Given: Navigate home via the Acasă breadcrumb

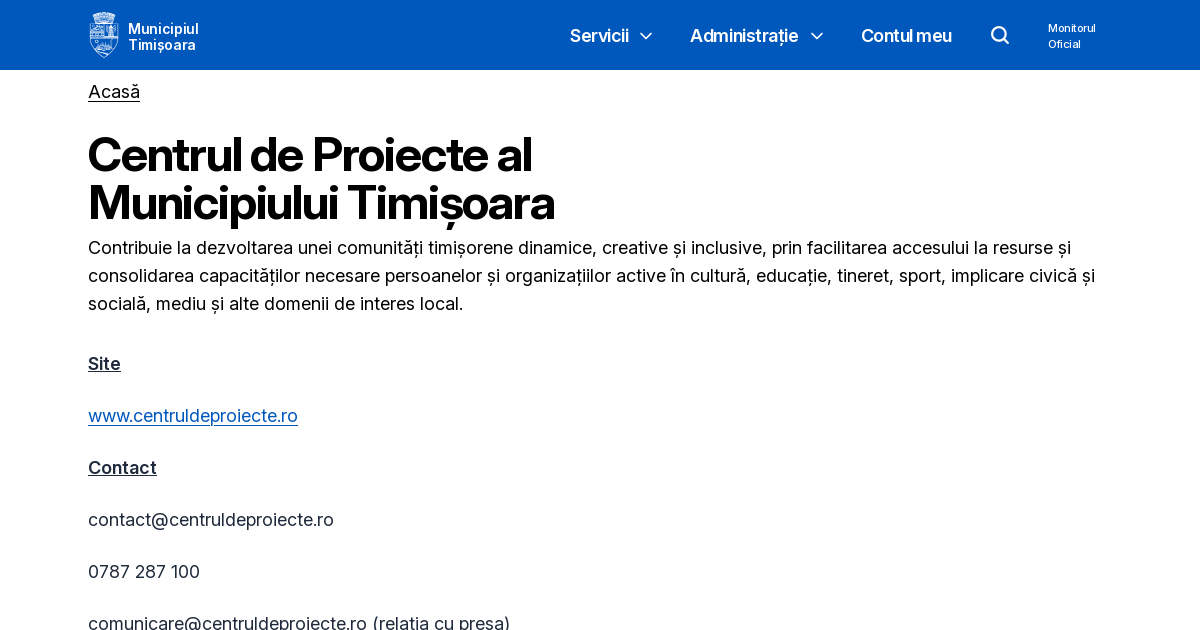Looking at the screenshot, I should point(113,91).
